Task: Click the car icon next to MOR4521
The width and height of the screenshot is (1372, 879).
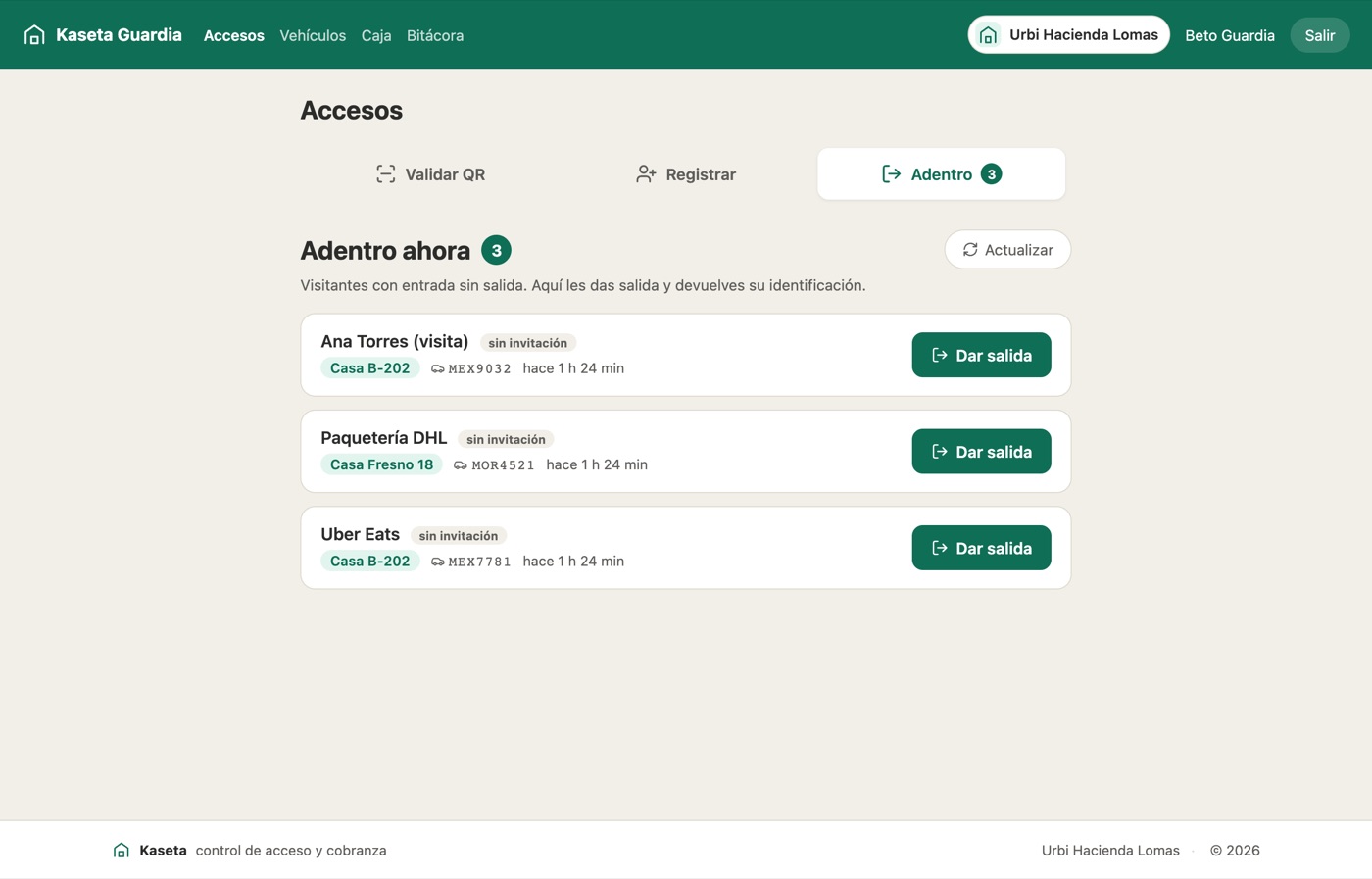Action: (x=461, y=465)
